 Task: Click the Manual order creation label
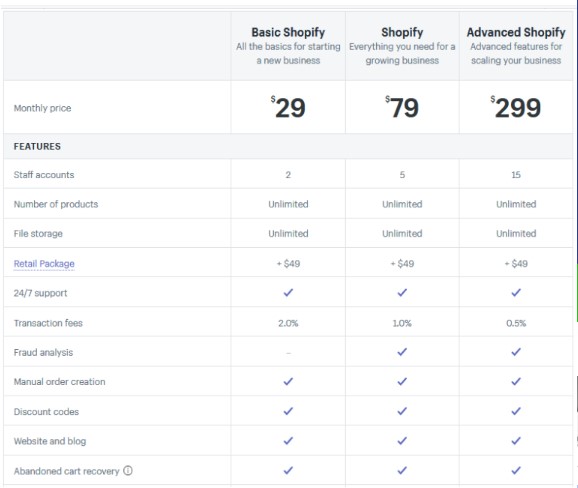pyautogui.click(x=59, y=382)
